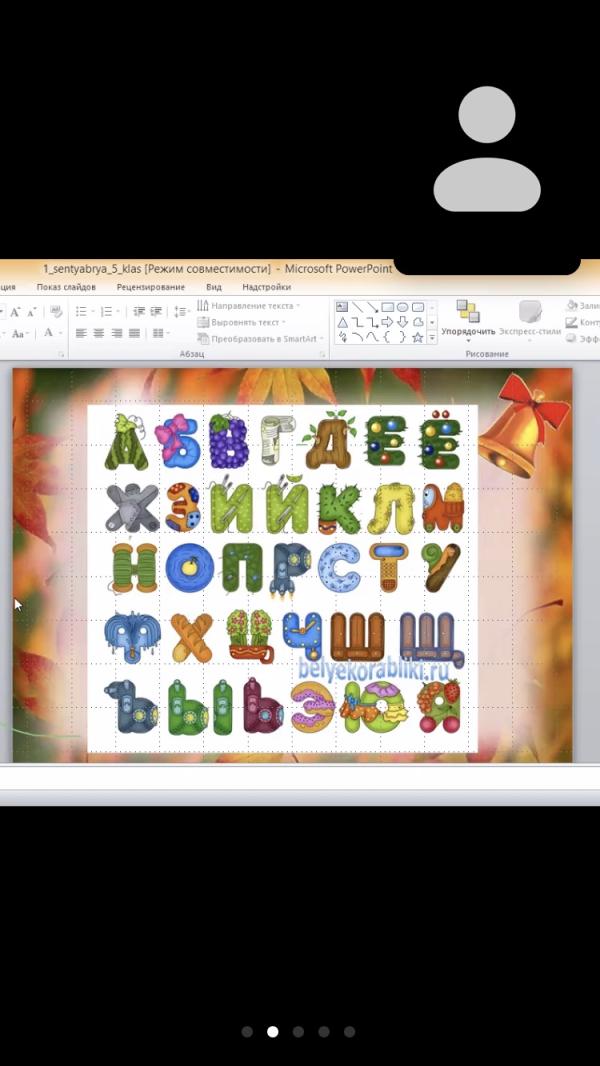600x1066 pixels.
Task: Select the Rectangle shape
Action: 387,307
